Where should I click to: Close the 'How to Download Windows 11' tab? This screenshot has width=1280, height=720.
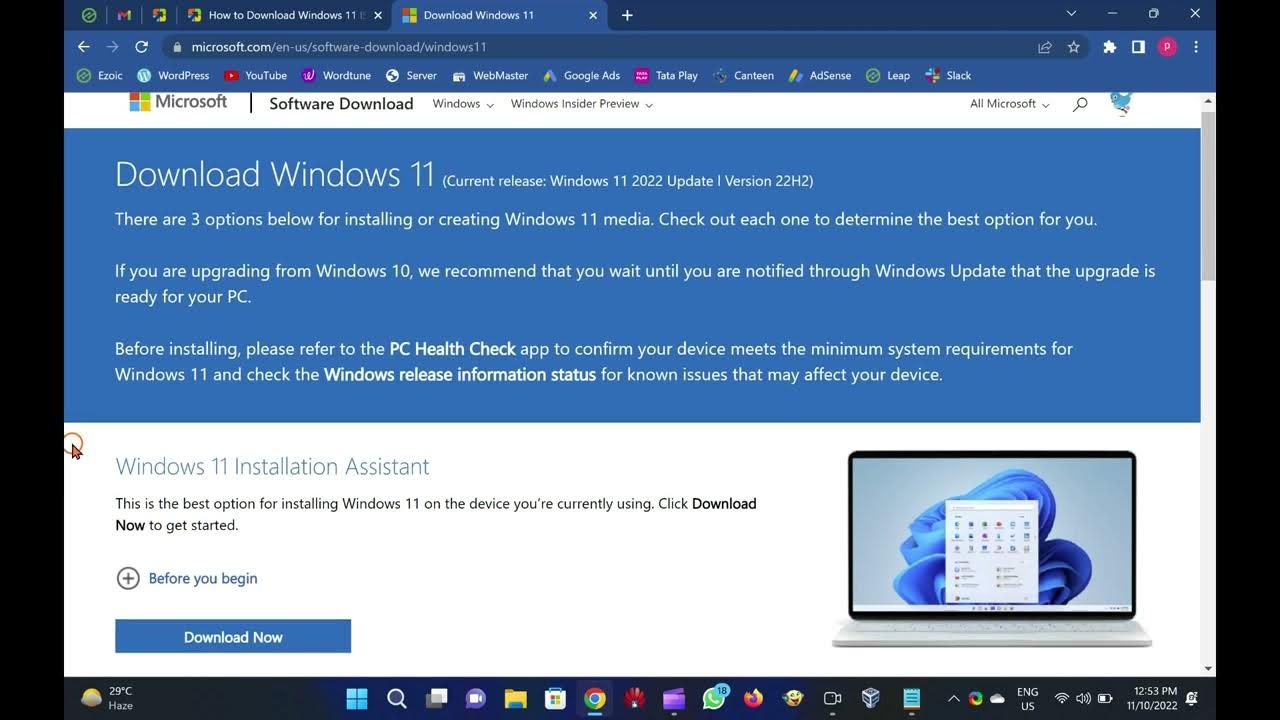pyautogui.click(x=378, y=15)
